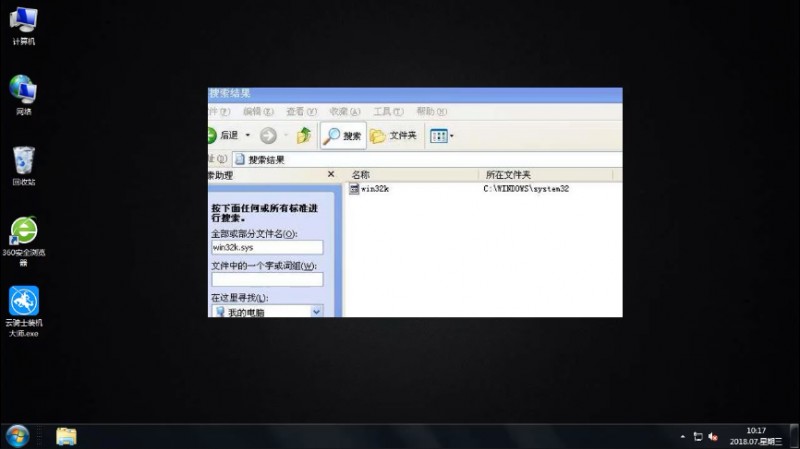Launch the 云骑士装机大师.exe desktop icon

23,311
